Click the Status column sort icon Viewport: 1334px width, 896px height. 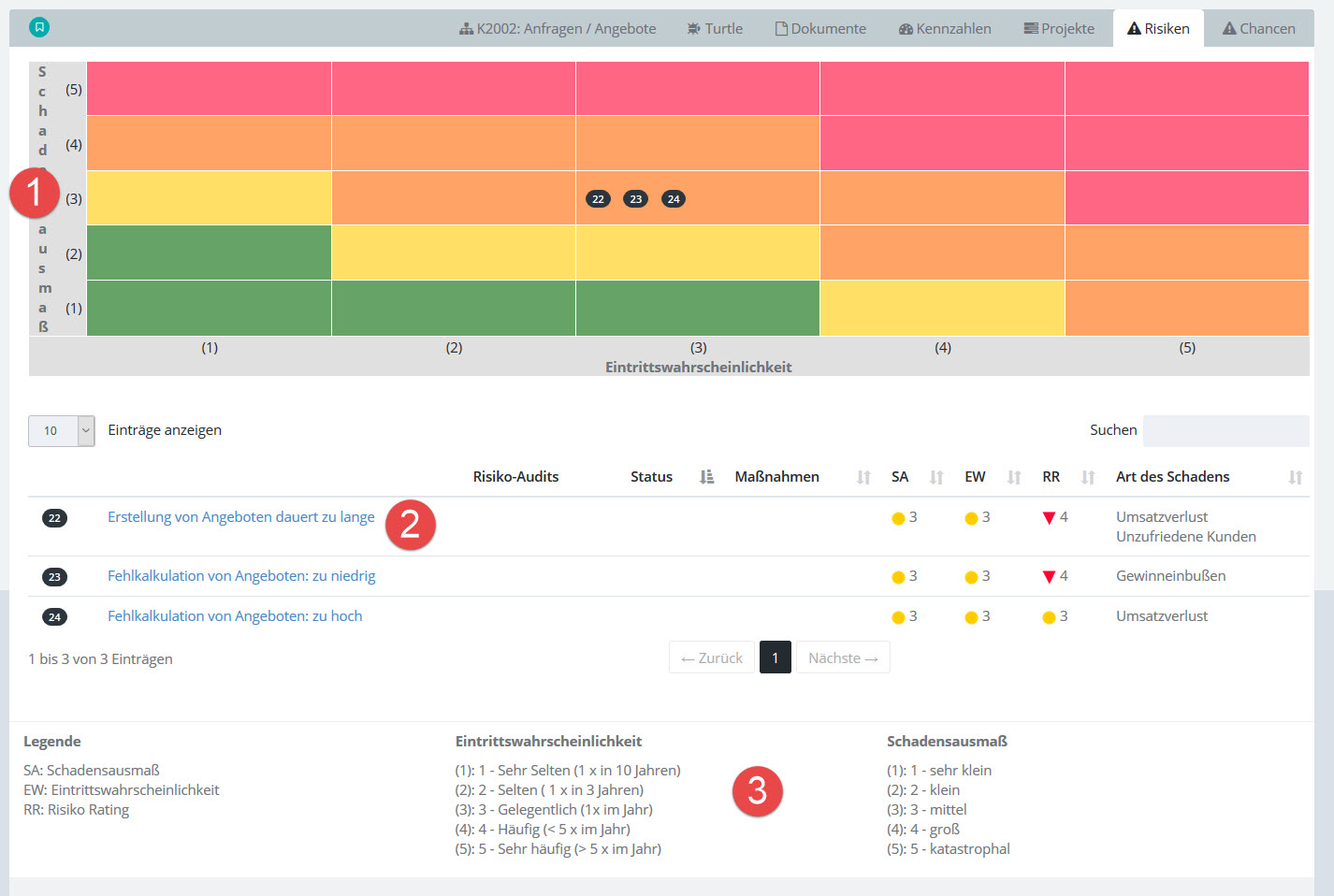[x=706, y=477]
